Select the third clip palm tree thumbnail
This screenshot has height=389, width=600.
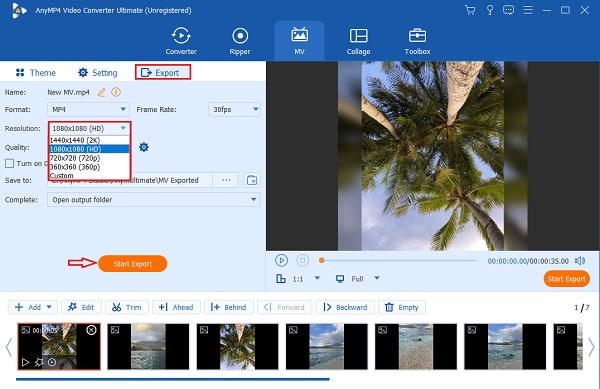click(x=238, y=347)
